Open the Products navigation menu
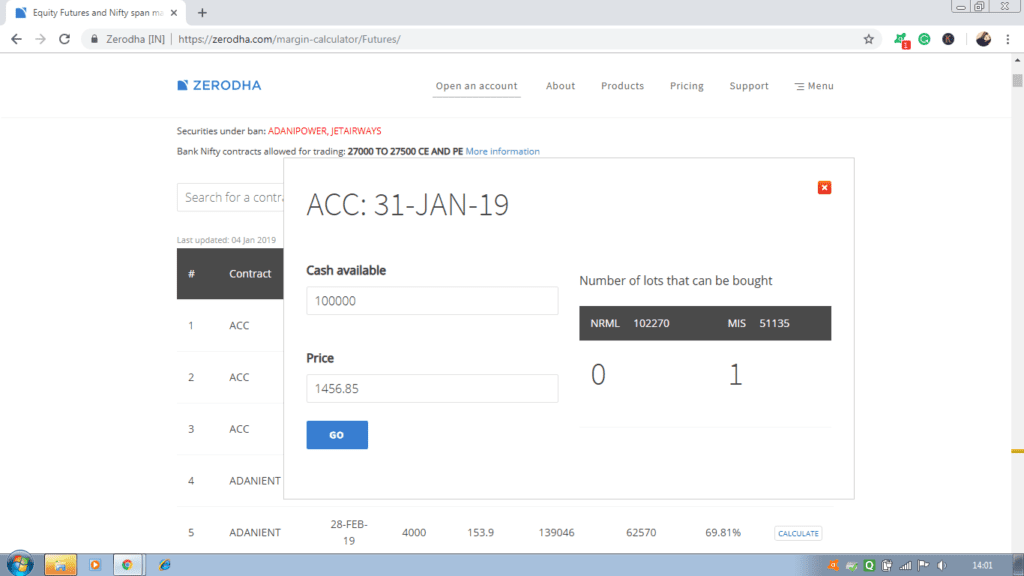 (622, 85)
